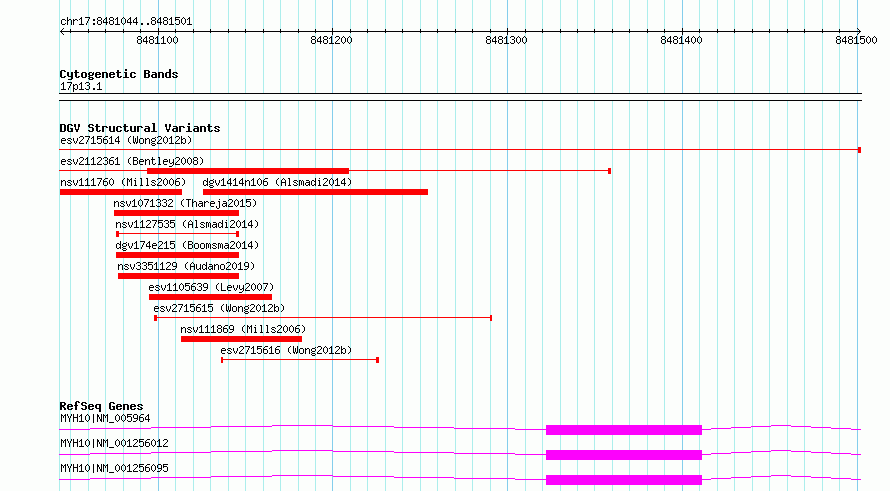This screenshot has height=491, width=890.
Task: Click the red bar under nsv1071332
Action: click(x=177, y=213)
